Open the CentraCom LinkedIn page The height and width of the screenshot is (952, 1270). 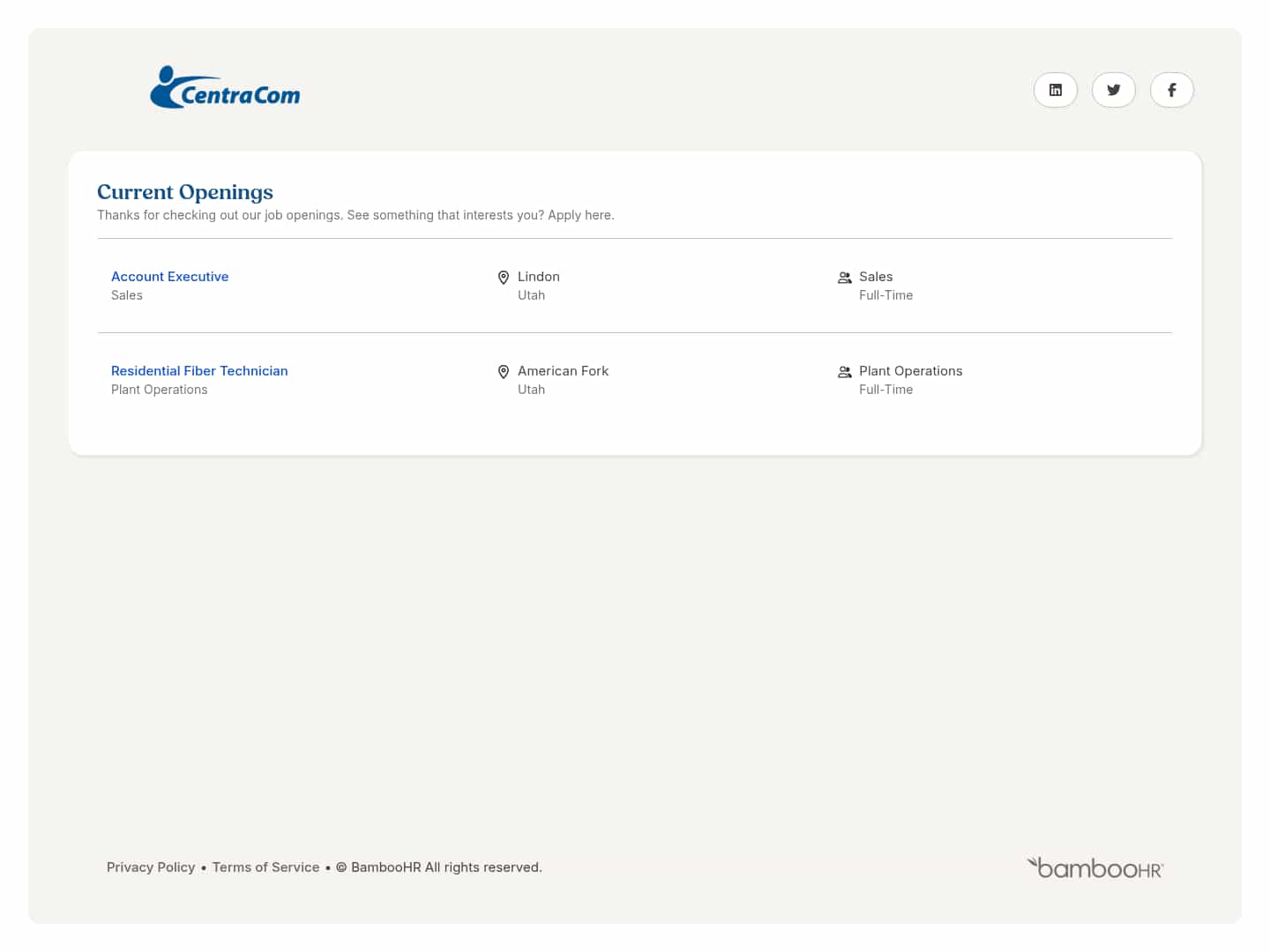tap(1056, 90)
